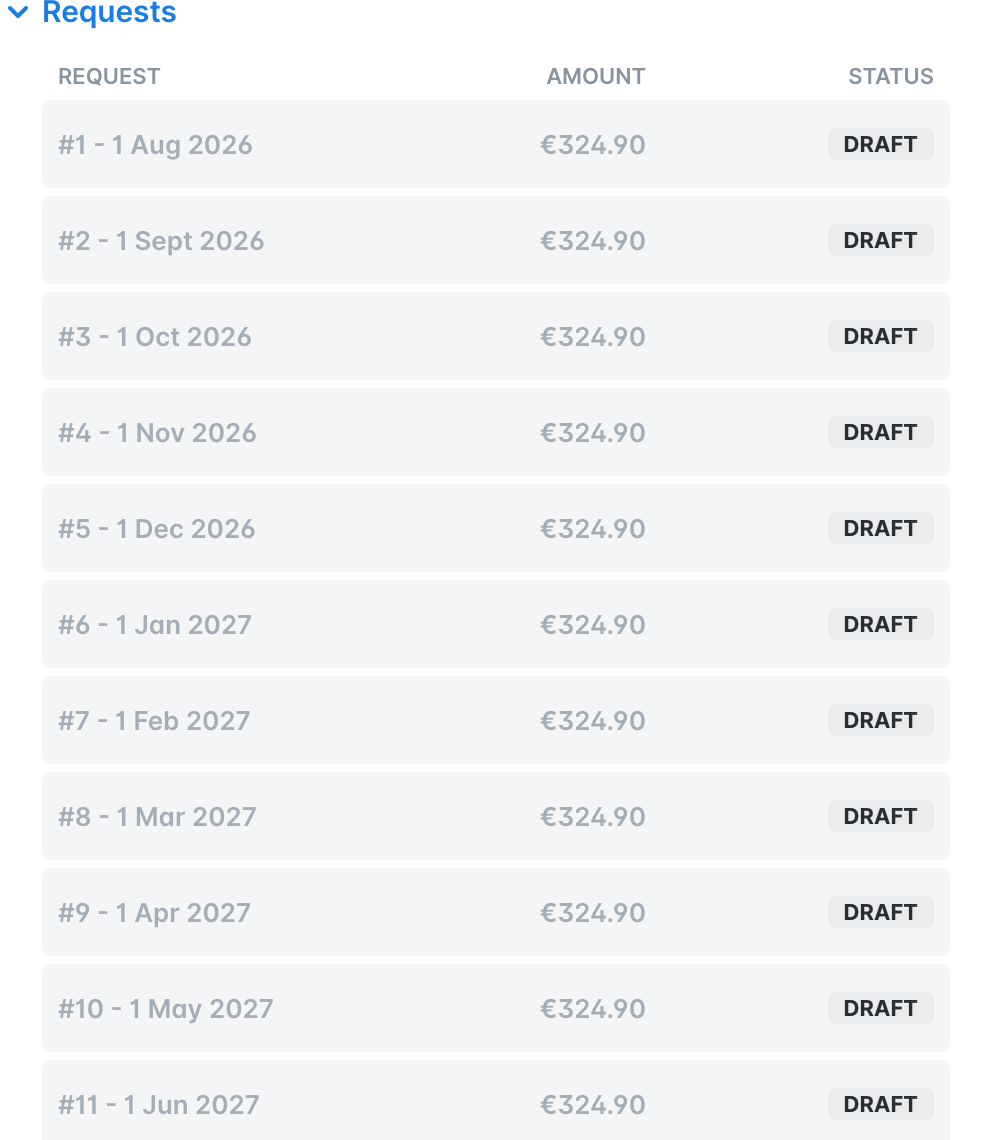Click the DRAFT status of request #10
This screenshot has width=990, height=1140.
tap(880, 1008)
